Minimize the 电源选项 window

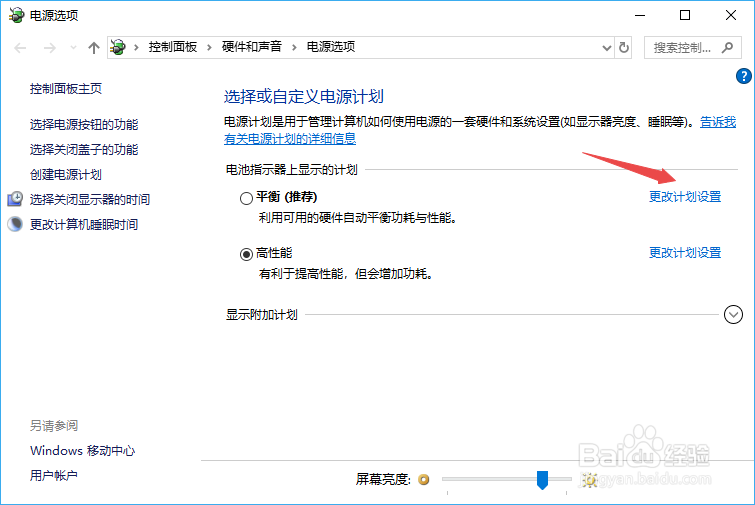point(640,15)
